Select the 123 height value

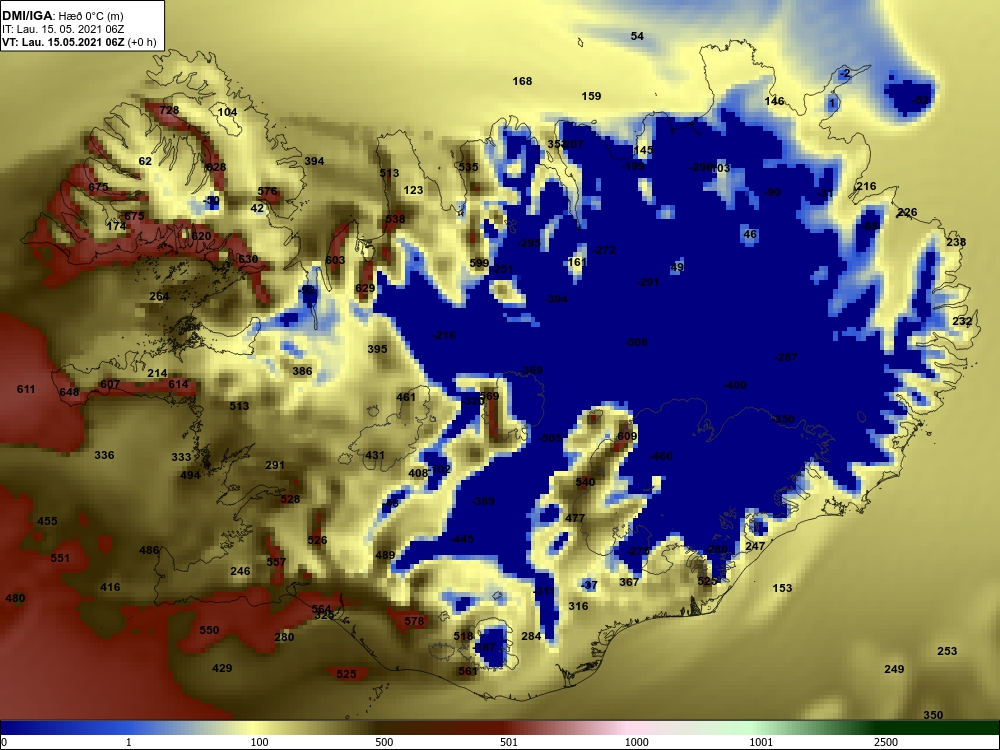click(413, 190)
